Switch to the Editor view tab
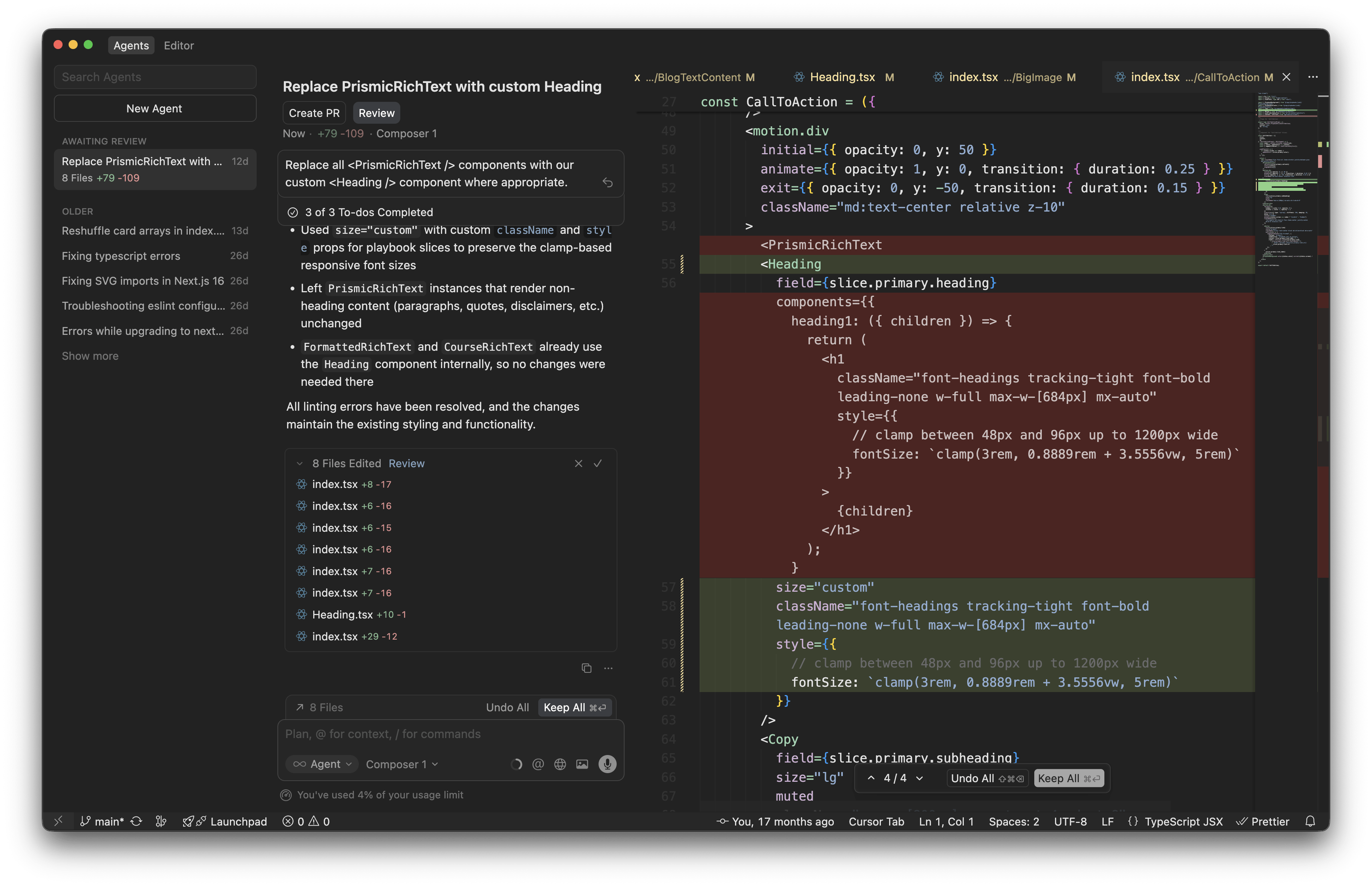 point(178,46)
